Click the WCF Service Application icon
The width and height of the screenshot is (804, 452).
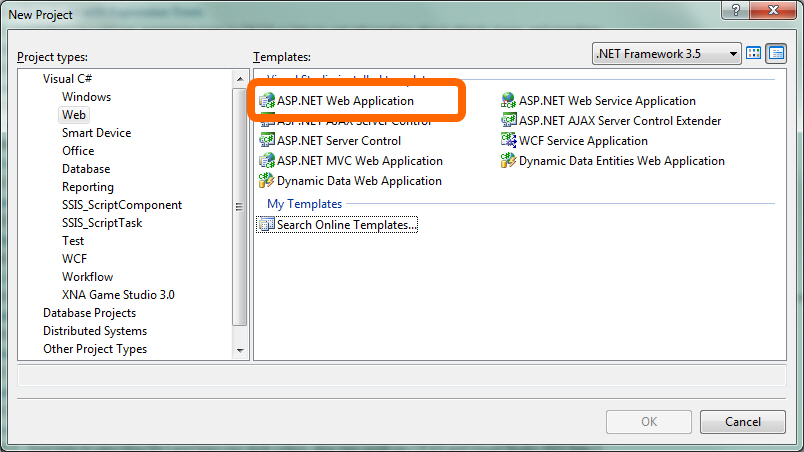coord(508,140)
